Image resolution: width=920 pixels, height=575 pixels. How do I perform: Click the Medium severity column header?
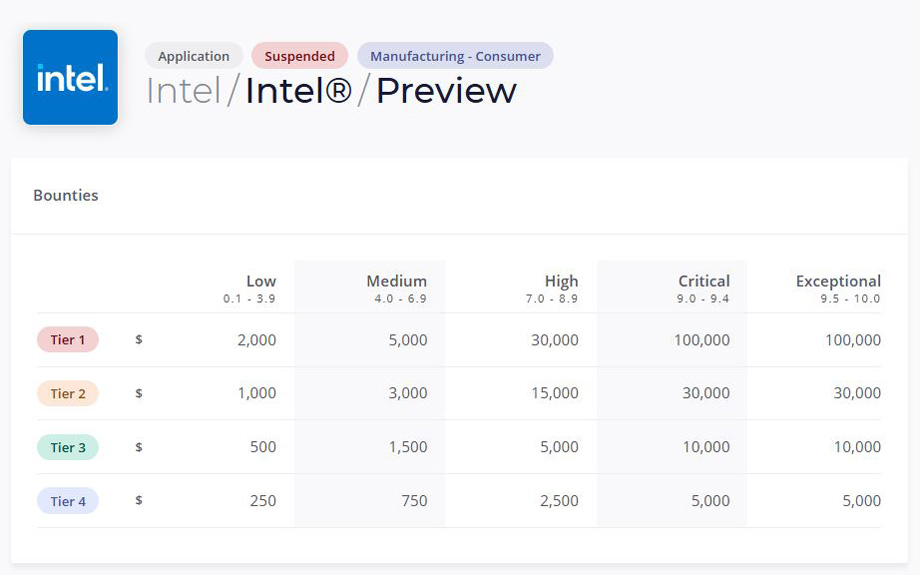coord(397,281)
